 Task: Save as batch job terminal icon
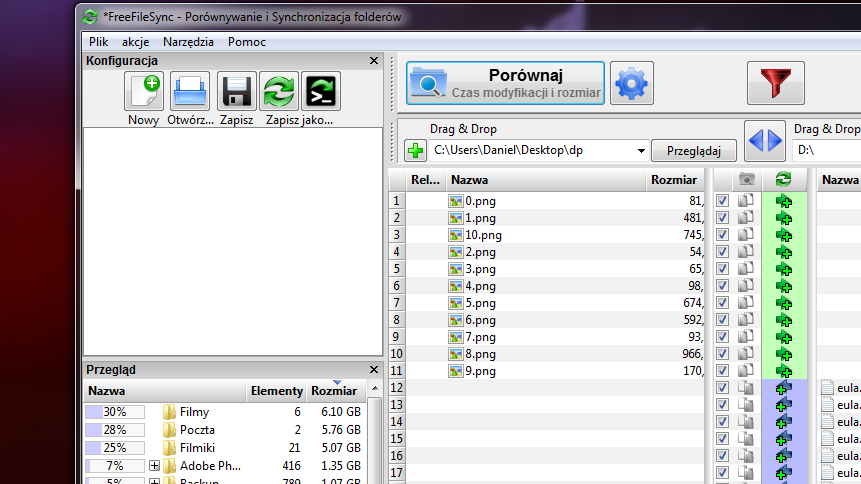321,91
